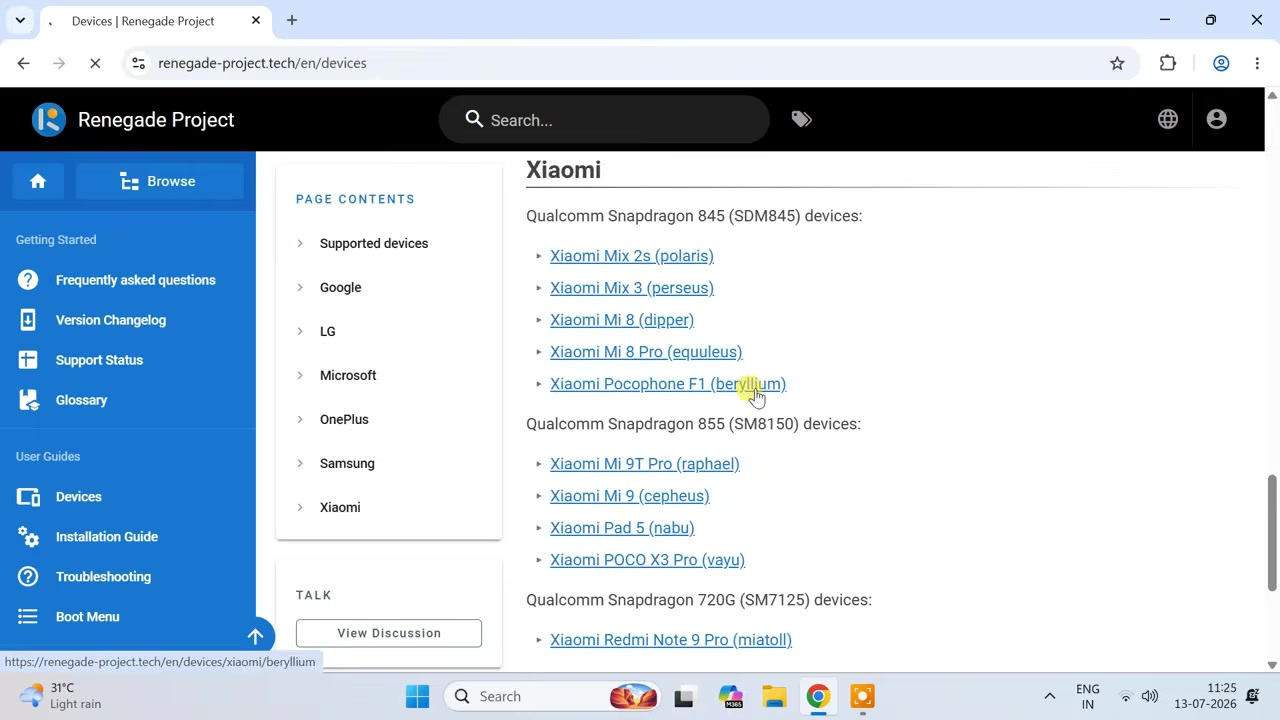Open Microsoft 365 taskbar icon
The width and height of the screenshot is (1280, 720).
pos(730,696)
